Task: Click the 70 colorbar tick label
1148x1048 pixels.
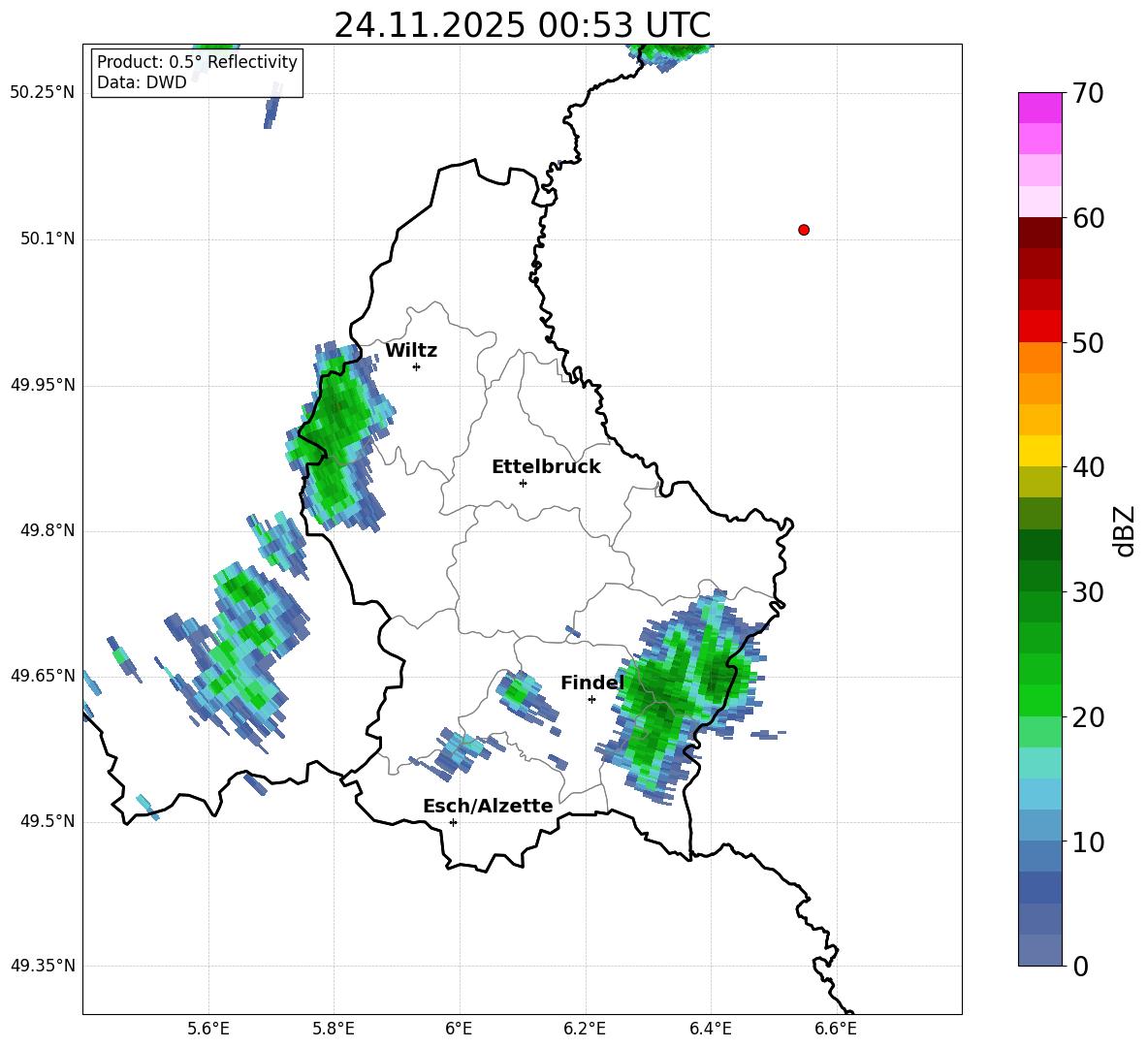Action: pos(1088,94)
